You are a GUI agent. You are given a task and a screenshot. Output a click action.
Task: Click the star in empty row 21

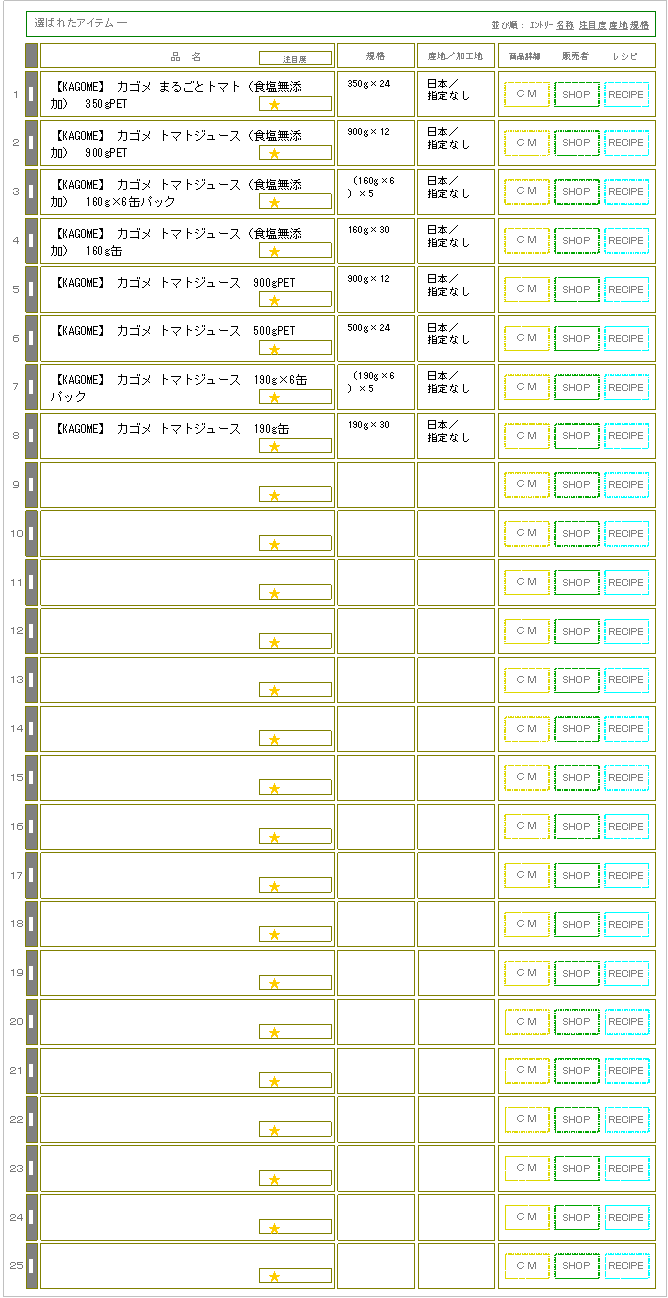274,1082
